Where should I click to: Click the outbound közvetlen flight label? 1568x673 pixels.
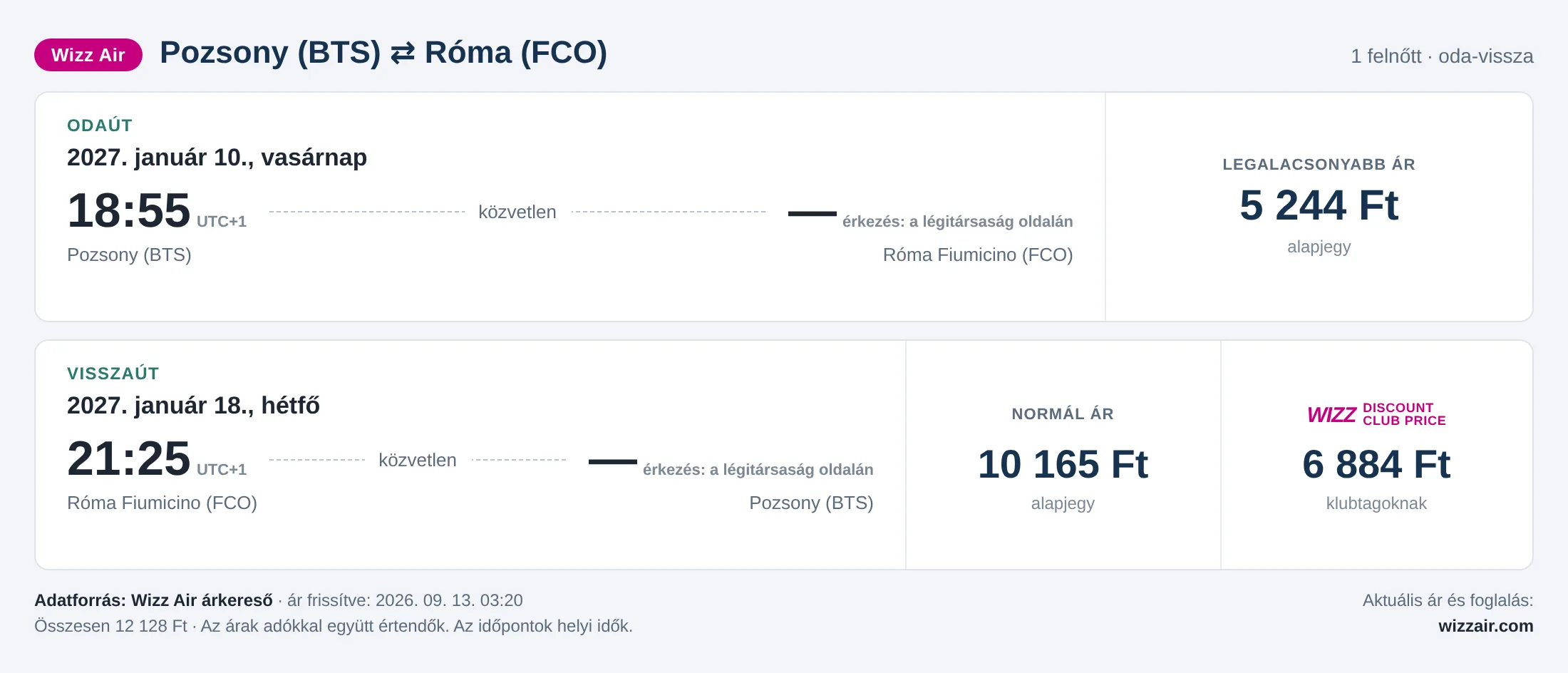[x=517, y=212]
